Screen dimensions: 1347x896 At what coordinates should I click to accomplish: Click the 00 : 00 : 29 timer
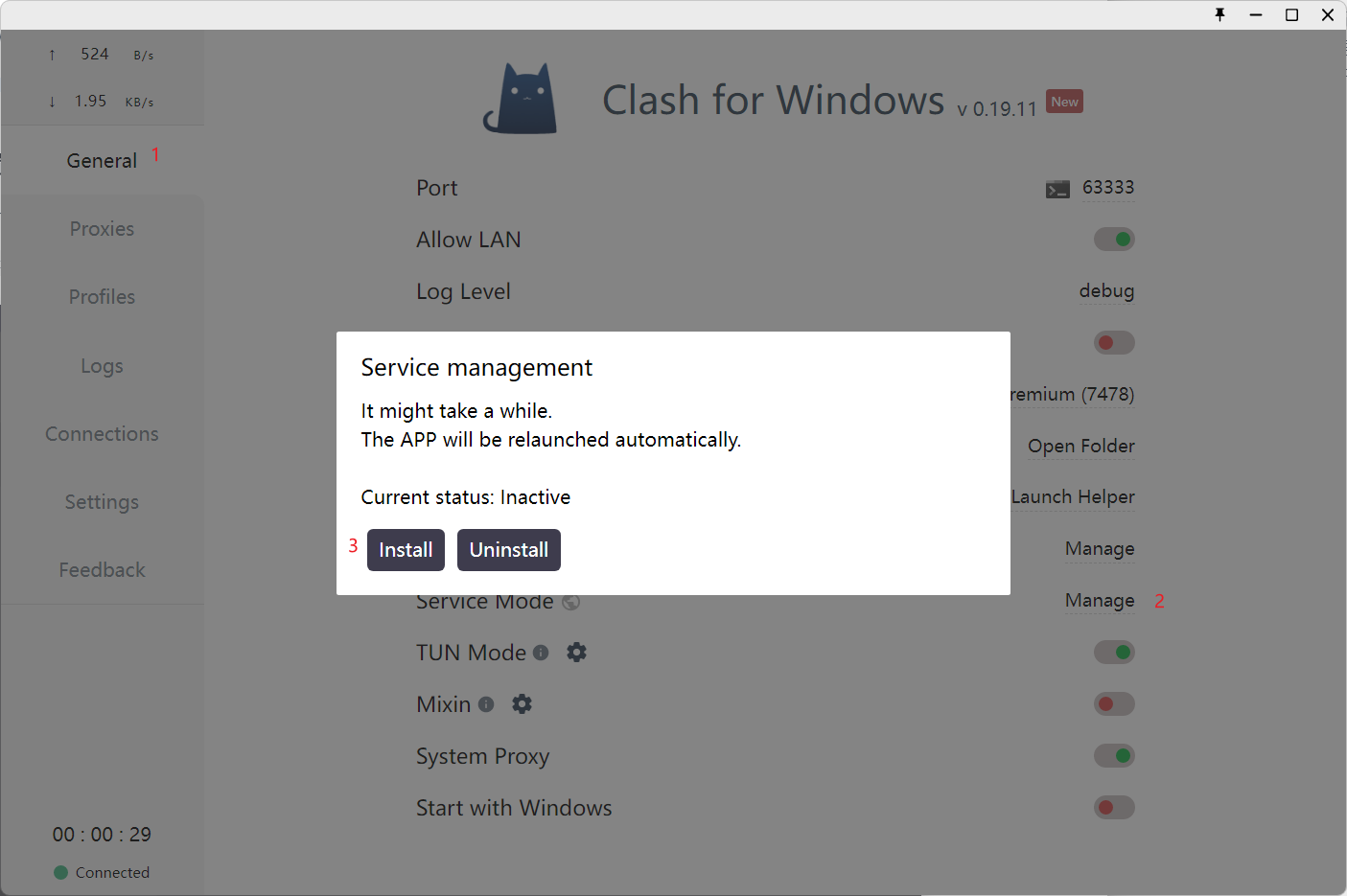(x=102, y=835)
